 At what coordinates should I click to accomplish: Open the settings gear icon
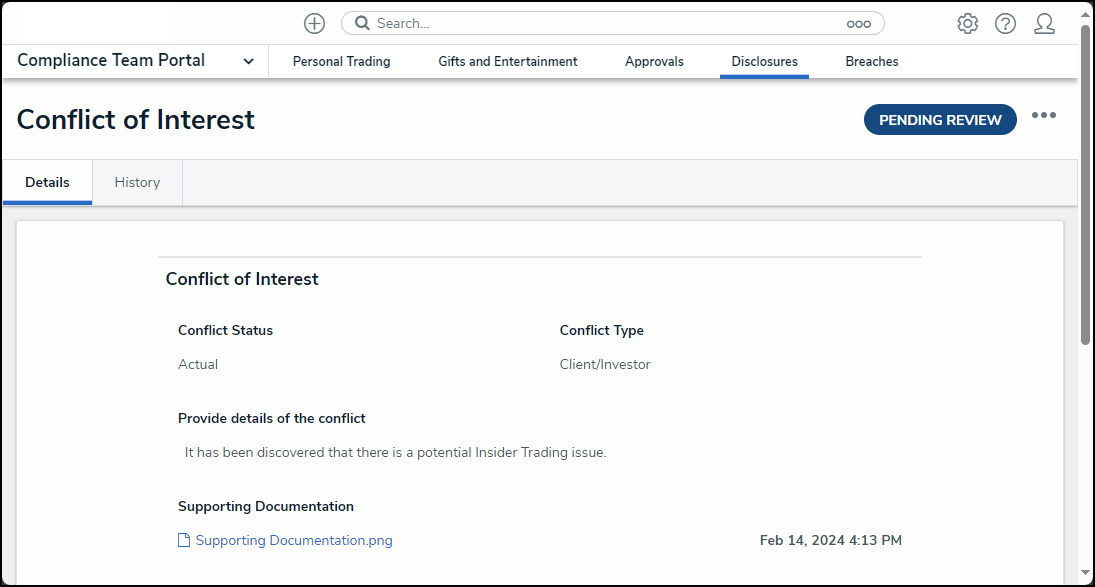(x=967, y=24)
